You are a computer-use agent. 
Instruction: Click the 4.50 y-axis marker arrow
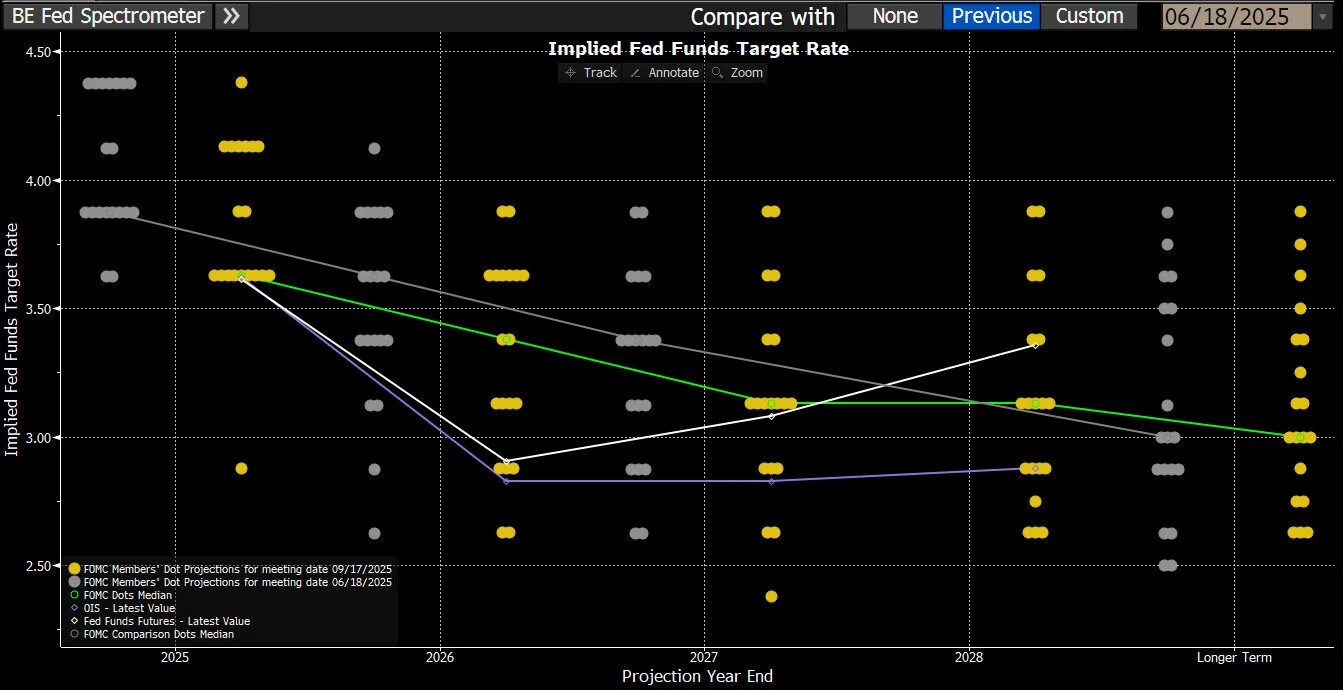(58, 51)
